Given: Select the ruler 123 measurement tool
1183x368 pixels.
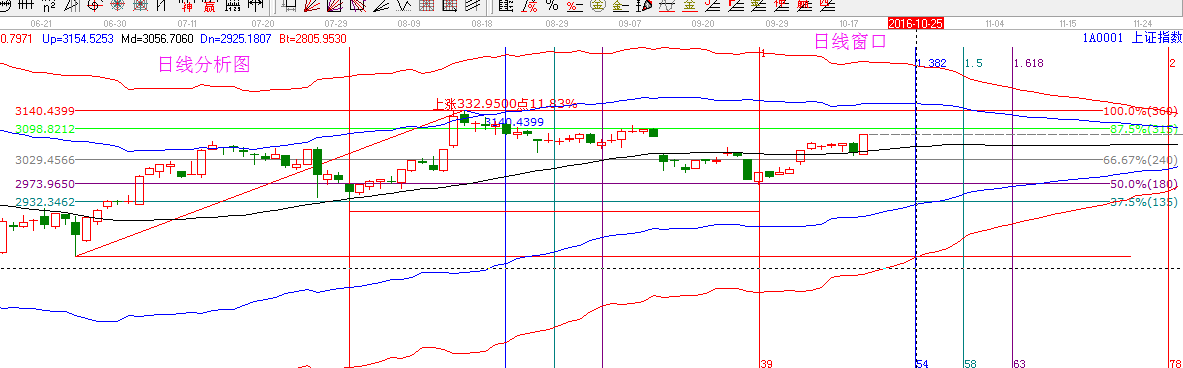Looking at the screenshot, I should pos(232,5).
